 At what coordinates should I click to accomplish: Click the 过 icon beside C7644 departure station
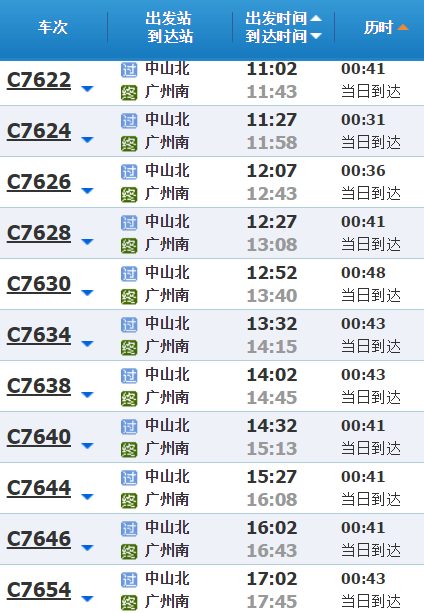click(x=129, y=478)
